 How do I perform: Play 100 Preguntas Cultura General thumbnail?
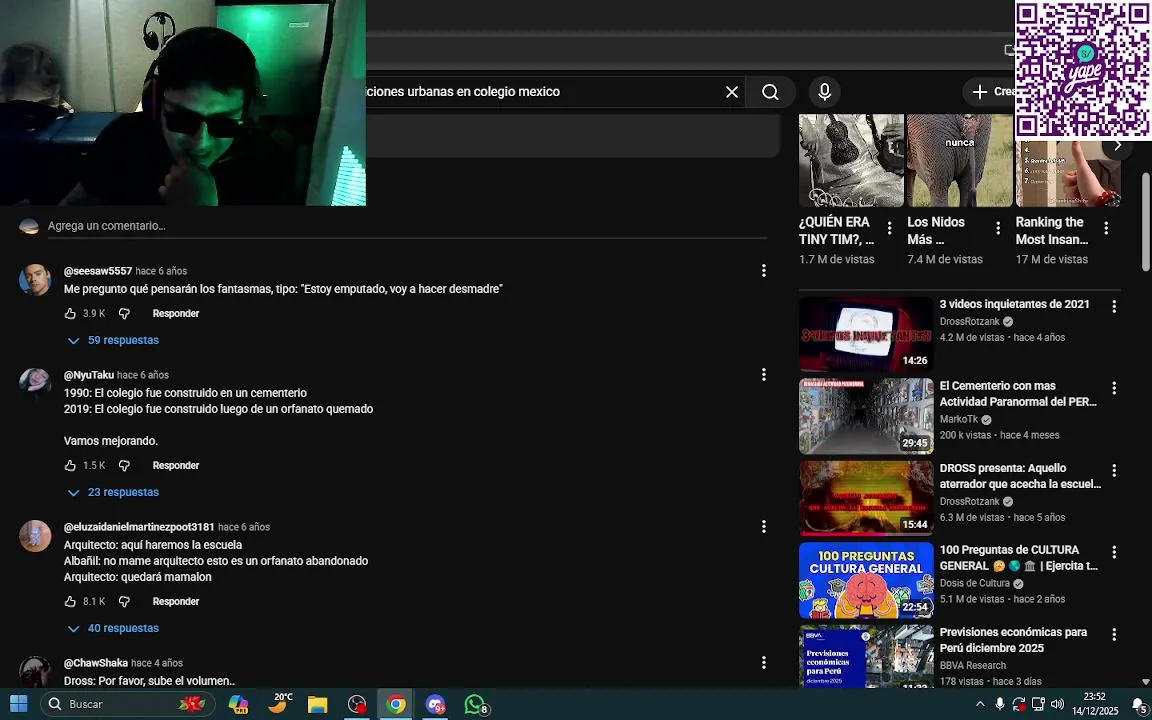coord(865,580)
